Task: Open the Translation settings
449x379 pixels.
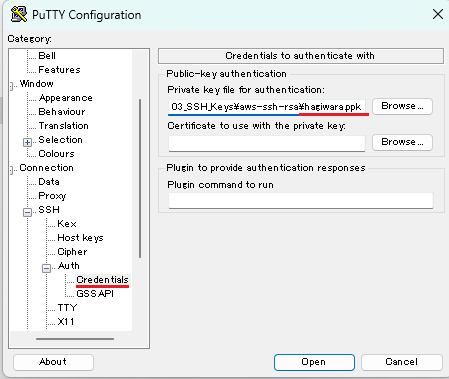Action: [63, 126]
